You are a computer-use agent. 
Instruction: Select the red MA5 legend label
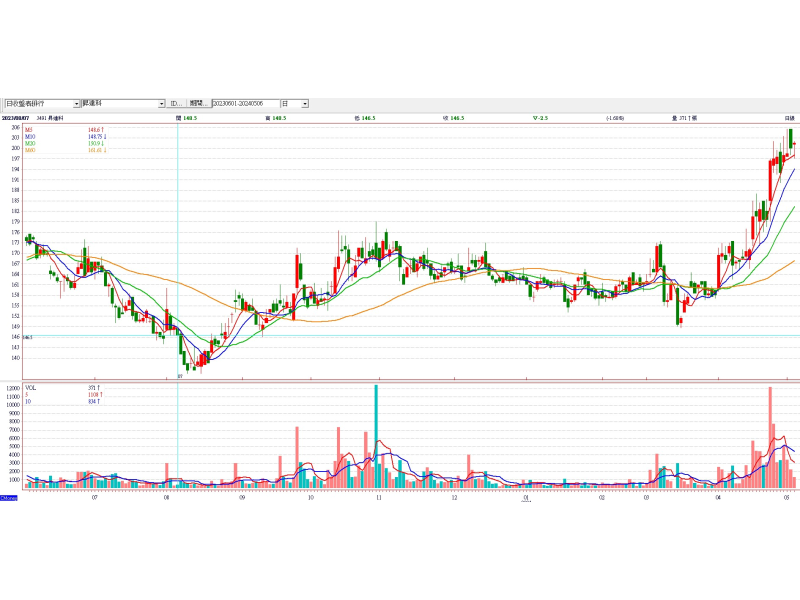29,130
